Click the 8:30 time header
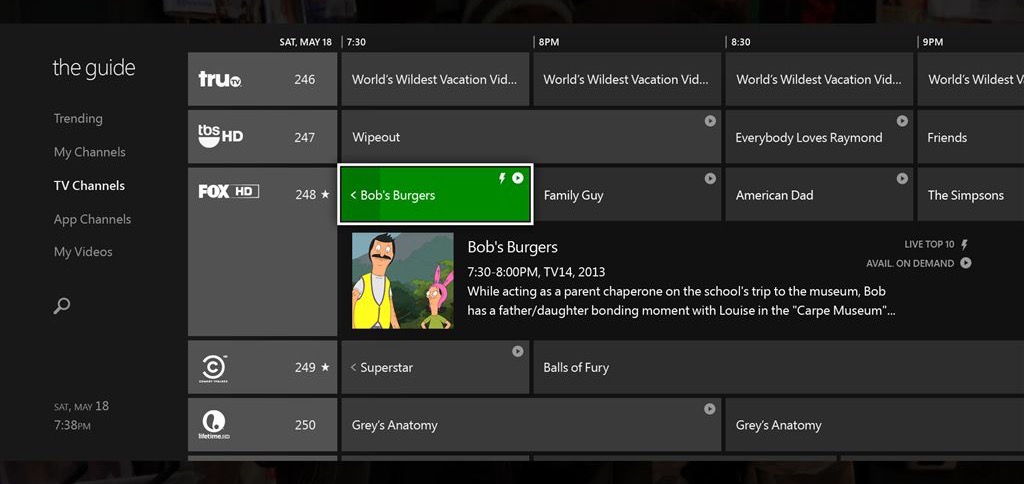 point(741,42)
